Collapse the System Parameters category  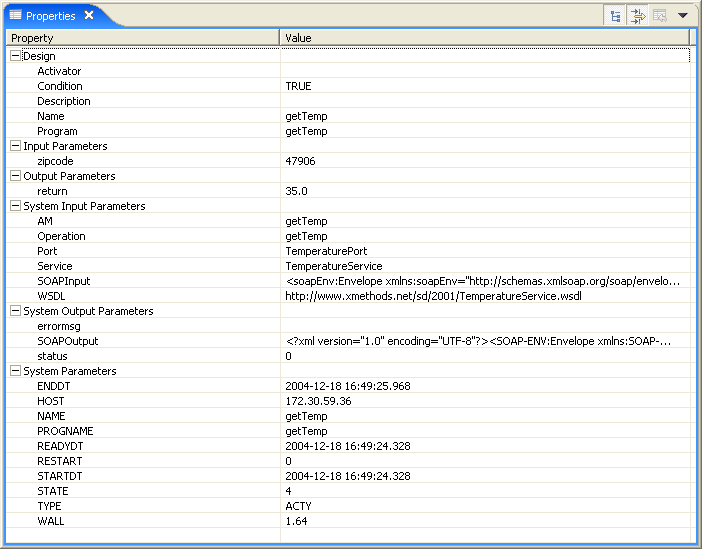pos(15,370)
